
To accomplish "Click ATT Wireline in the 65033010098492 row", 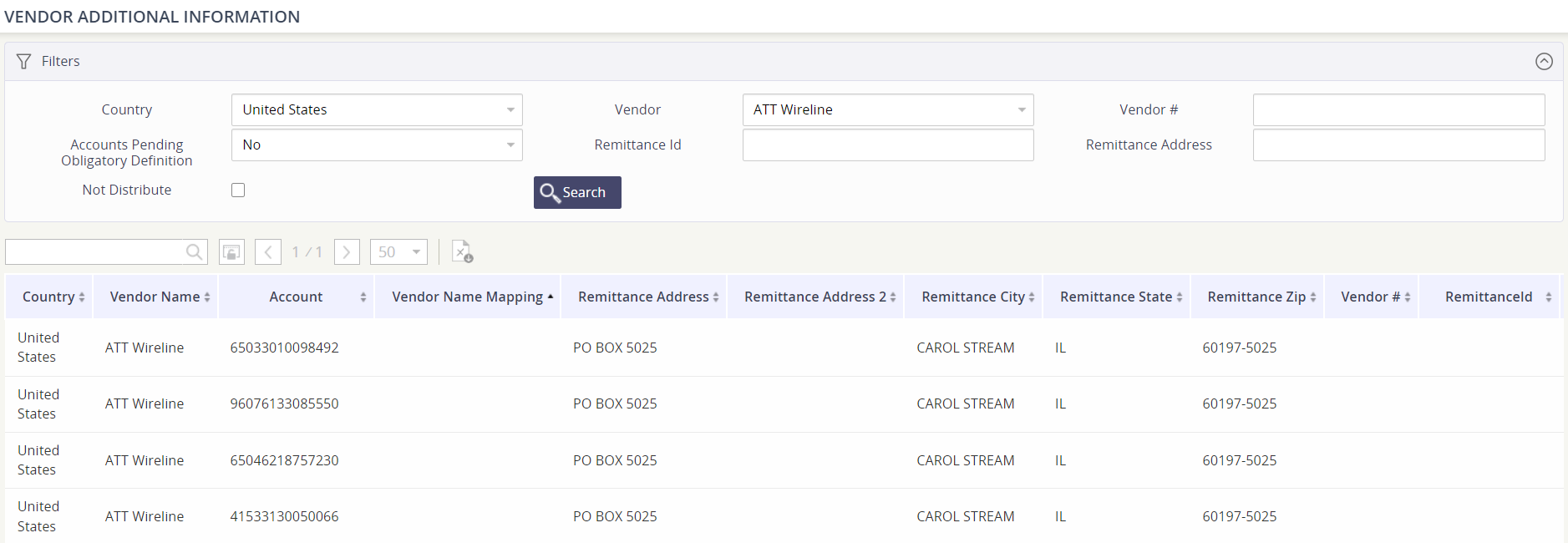I will (x=145, y=348).
